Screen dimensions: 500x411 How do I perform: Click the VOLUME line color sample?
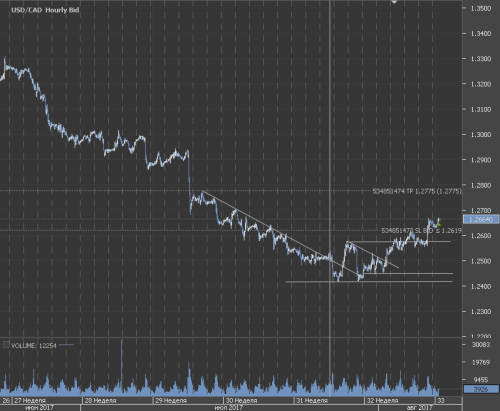[67, 345]
